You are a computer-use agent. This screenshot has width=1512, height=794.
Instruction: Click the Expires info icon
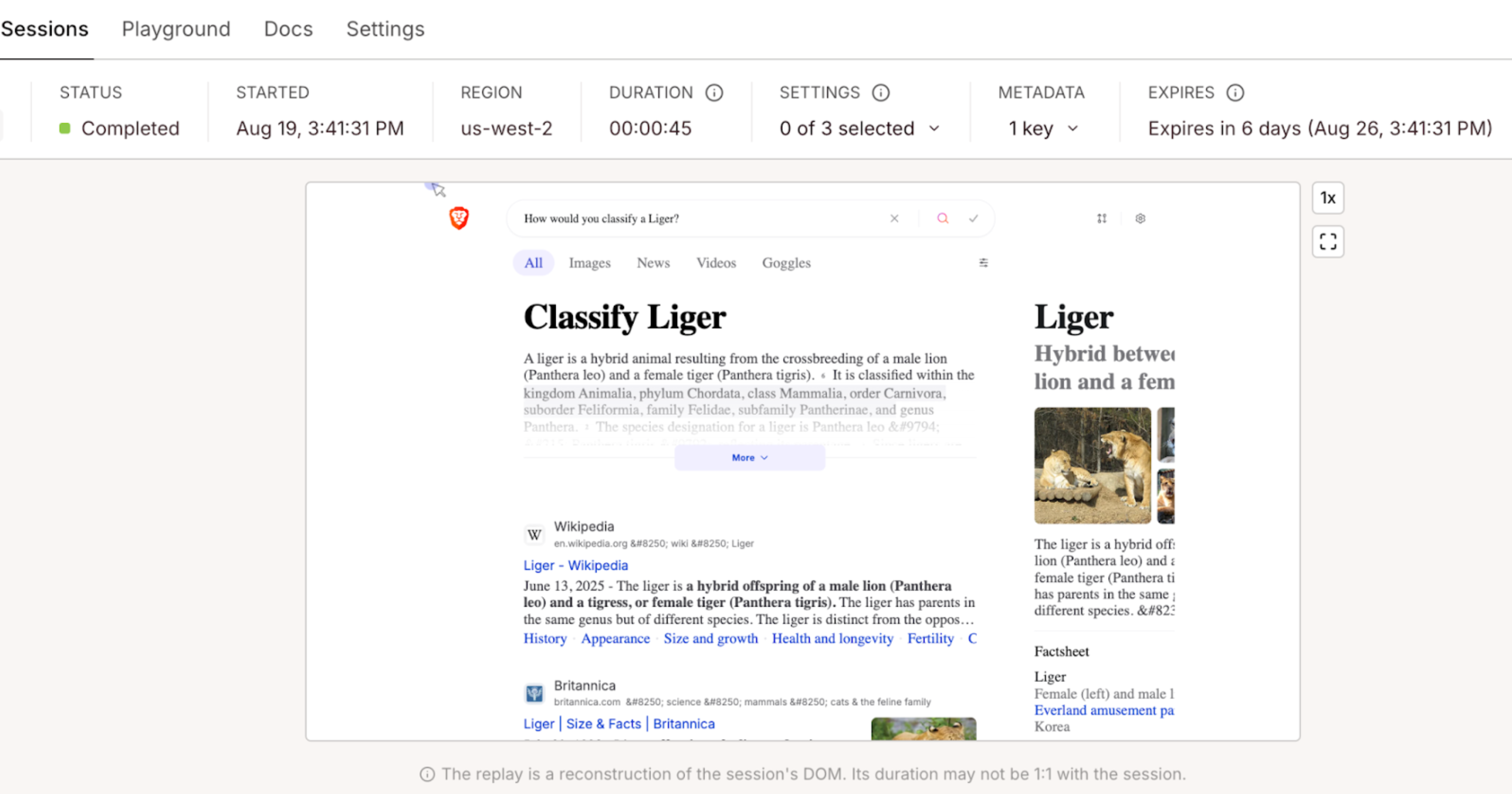point(1235,92)
